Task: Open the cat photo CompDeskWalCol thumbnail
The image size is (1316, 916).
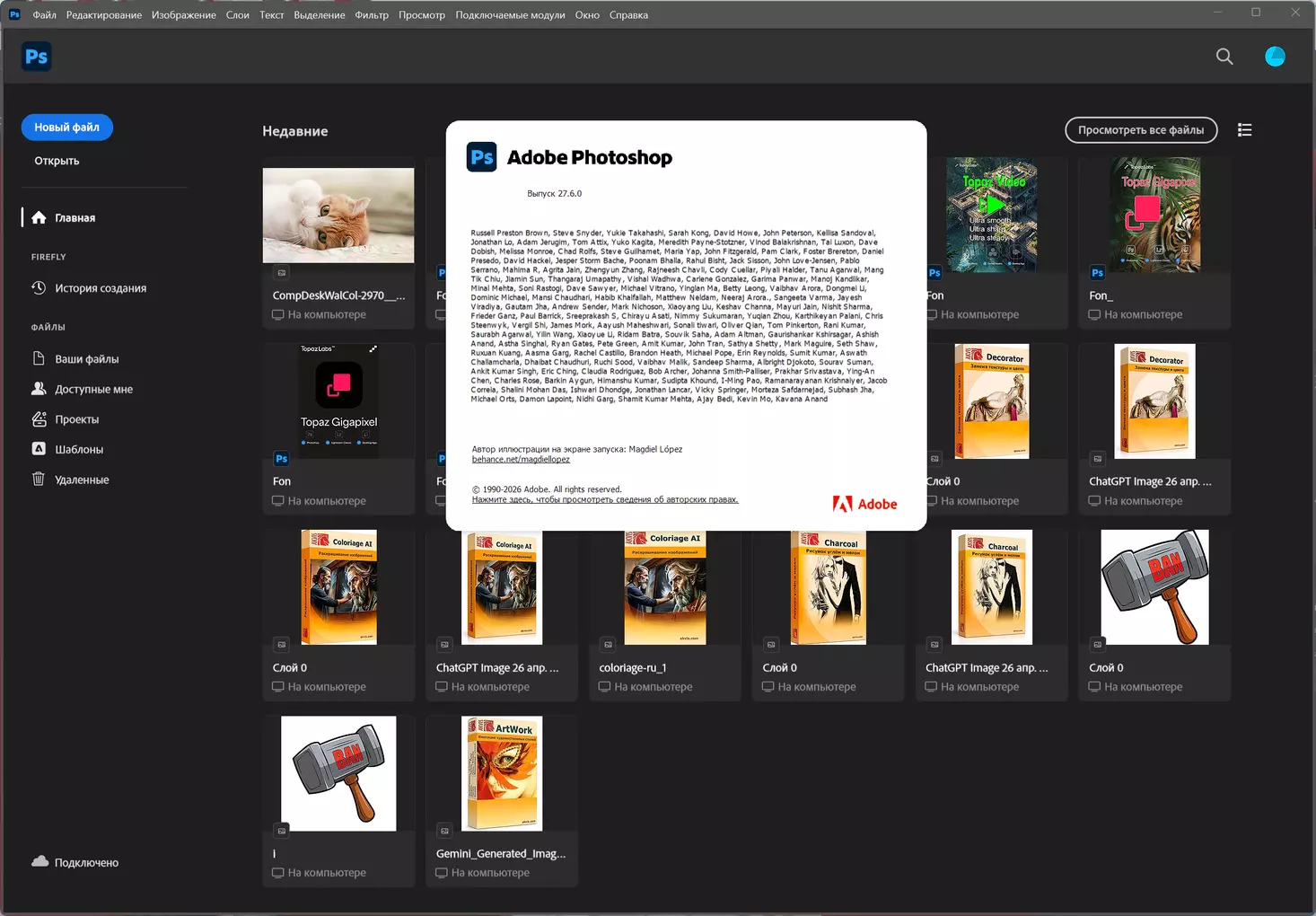Action: coord(338,216)
